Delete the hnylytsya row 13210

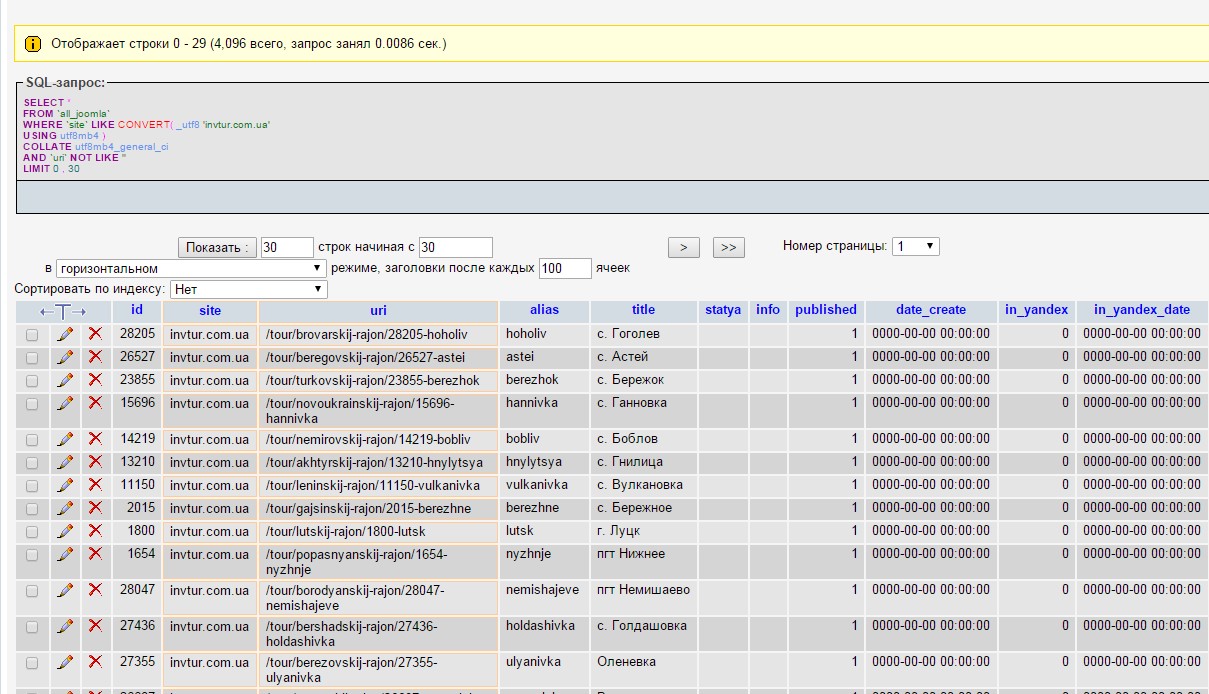pos(95,462)
